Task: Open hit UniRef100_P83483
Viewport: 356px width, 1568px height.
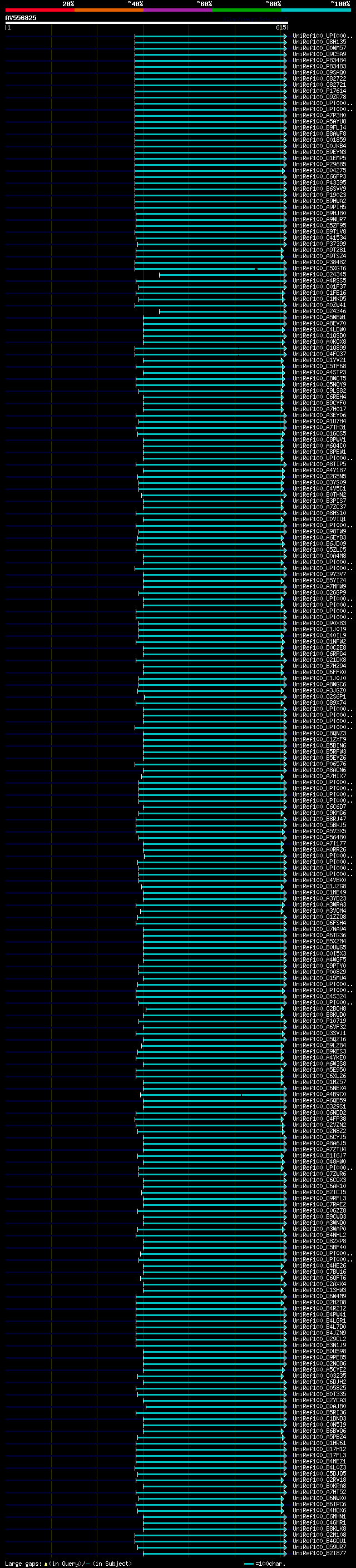Action: coord(319,66)
